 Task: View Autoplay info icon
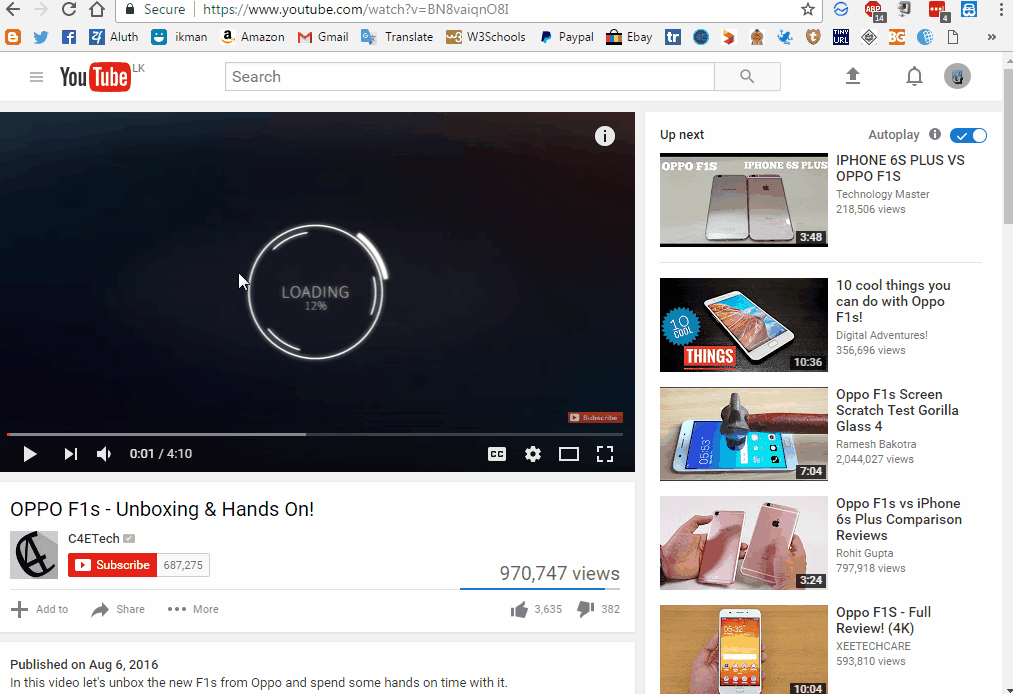pos(935,134)
